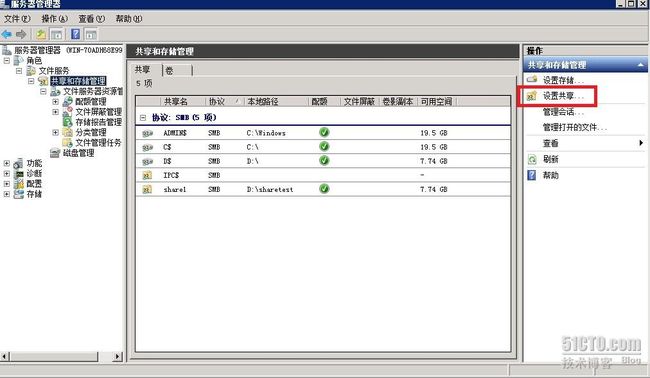The width and height of the screenshot is (650, 378).
Task: Click the 磁盘管理 disk icon in tree
Action: (x=55, y=153)
